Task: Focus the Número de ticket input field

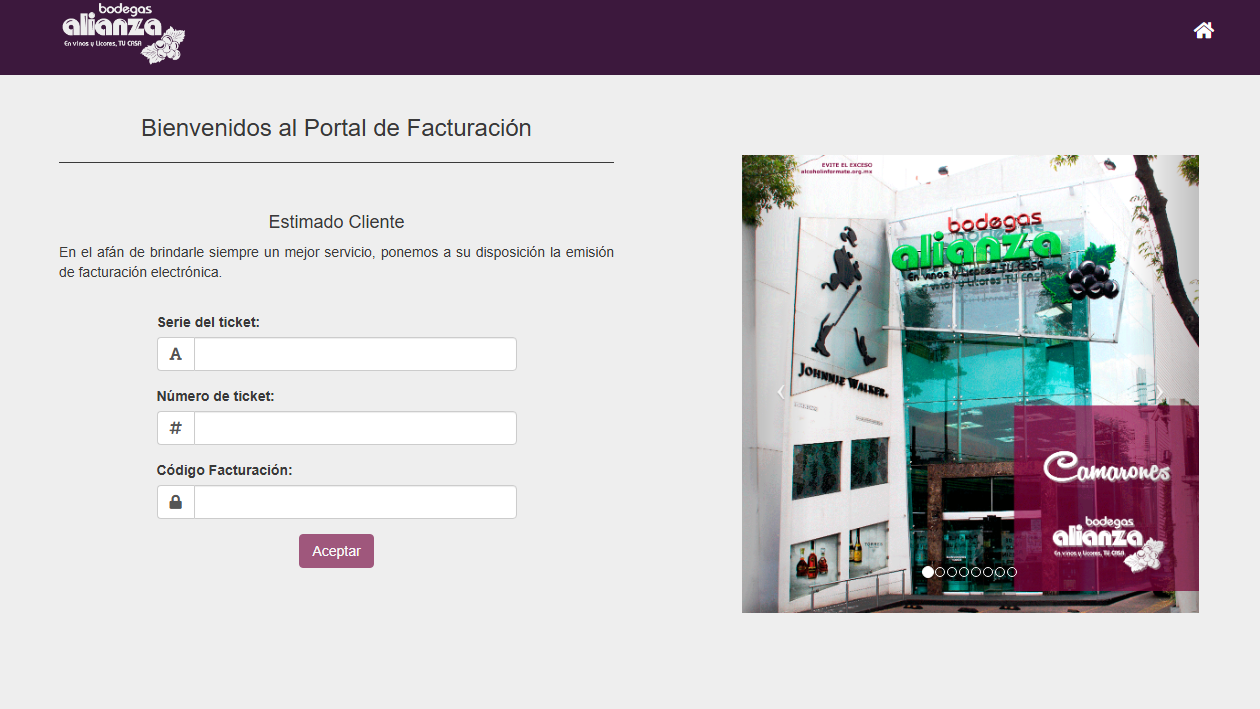Action: pos(355,428)
